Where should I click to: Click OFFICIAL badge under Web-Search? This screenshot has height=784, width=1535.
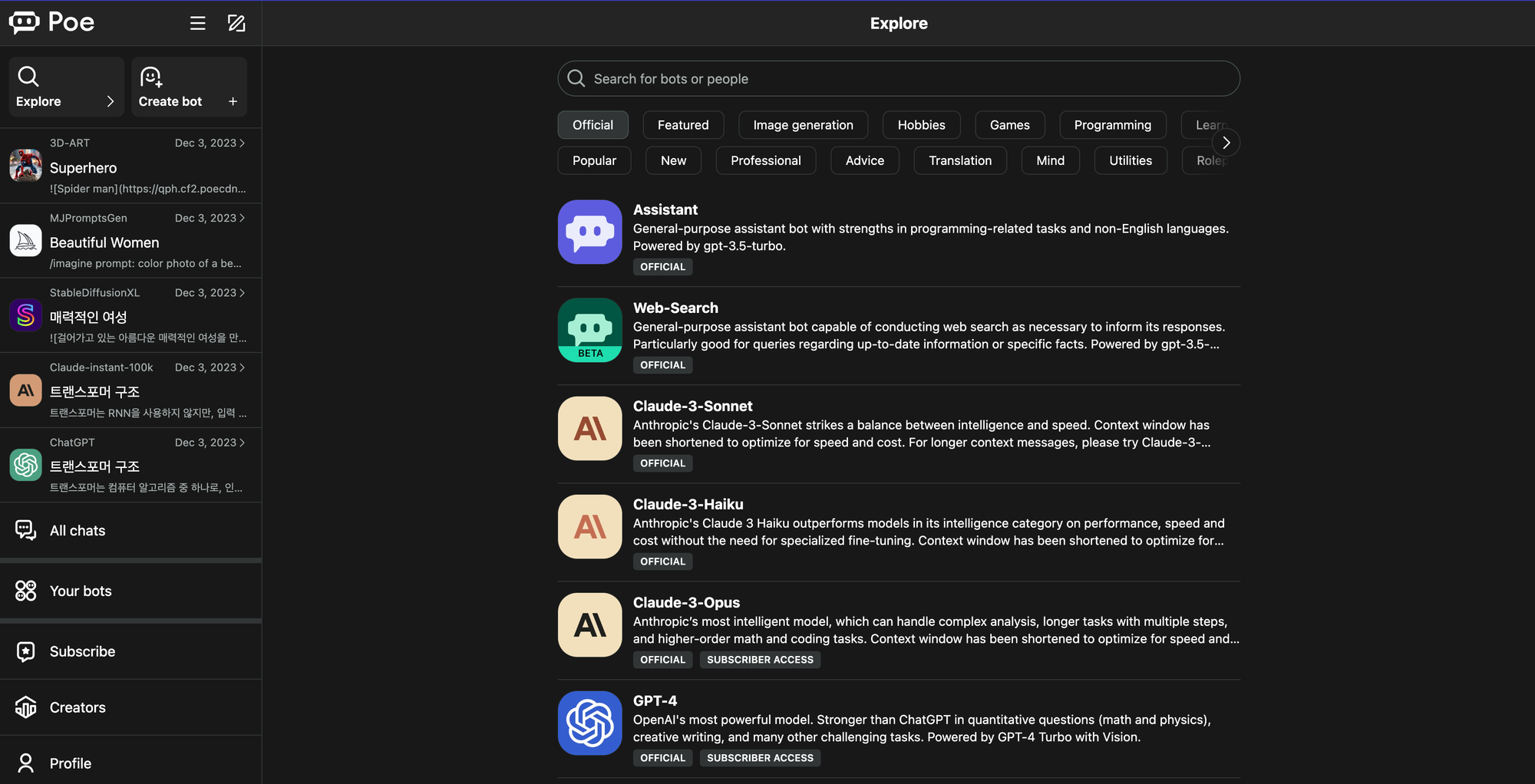662,365
